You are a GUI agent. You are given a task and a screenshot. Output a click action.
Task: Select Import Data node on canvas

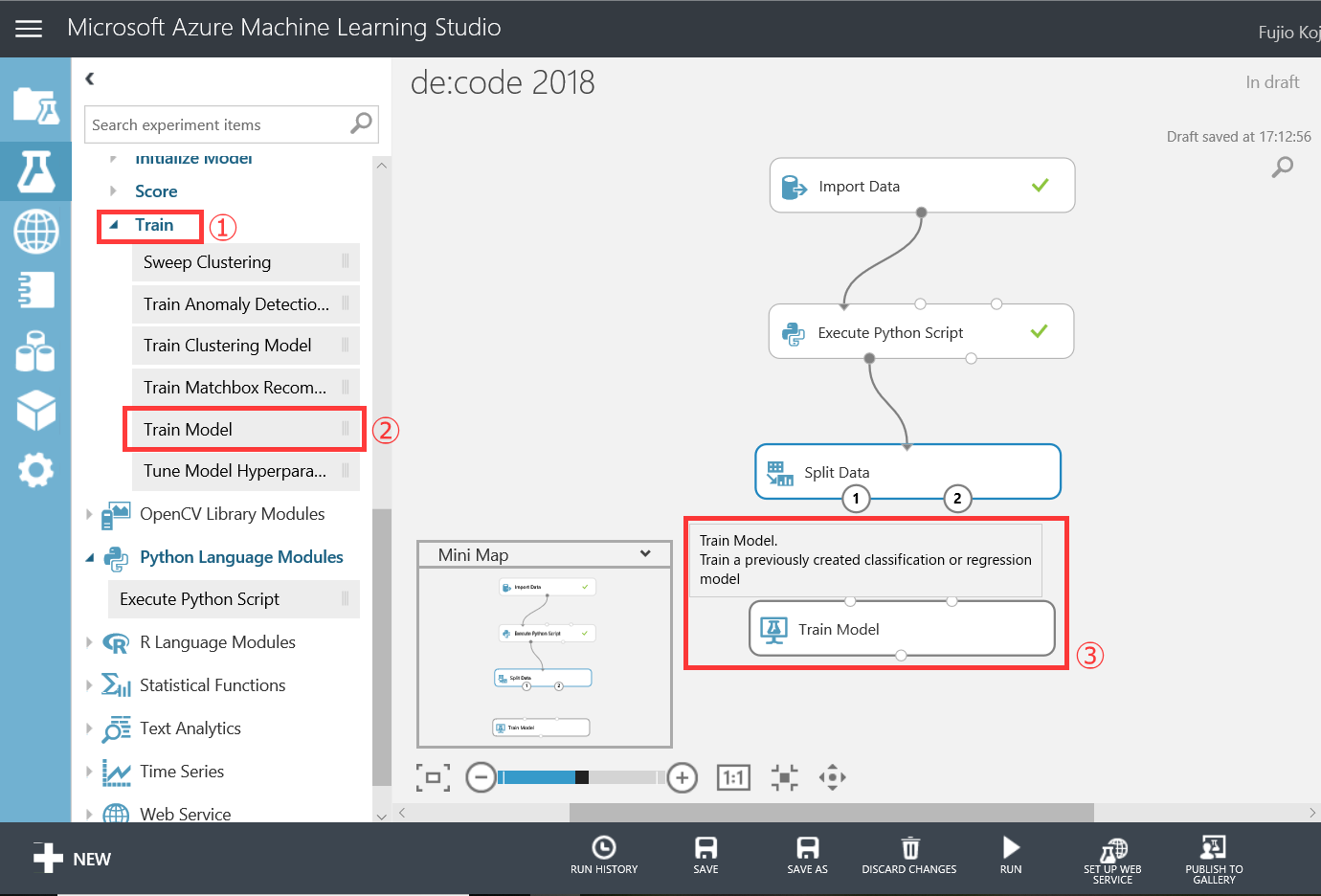pyautogui.click(x=922, y=186)
